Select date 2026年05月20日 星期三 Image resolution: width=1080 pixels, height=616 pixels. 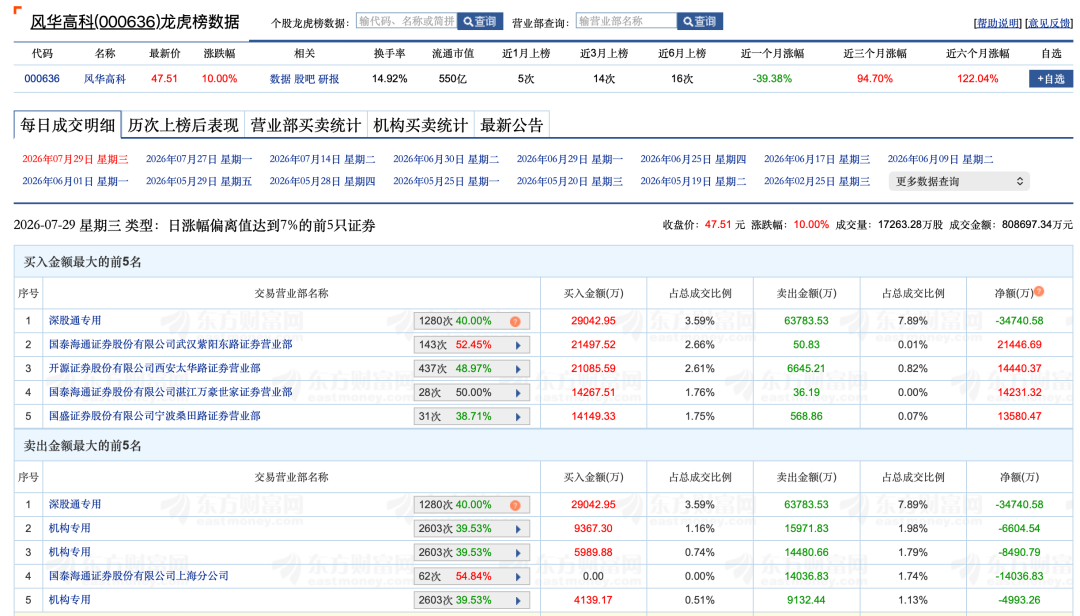coord(570,181)
